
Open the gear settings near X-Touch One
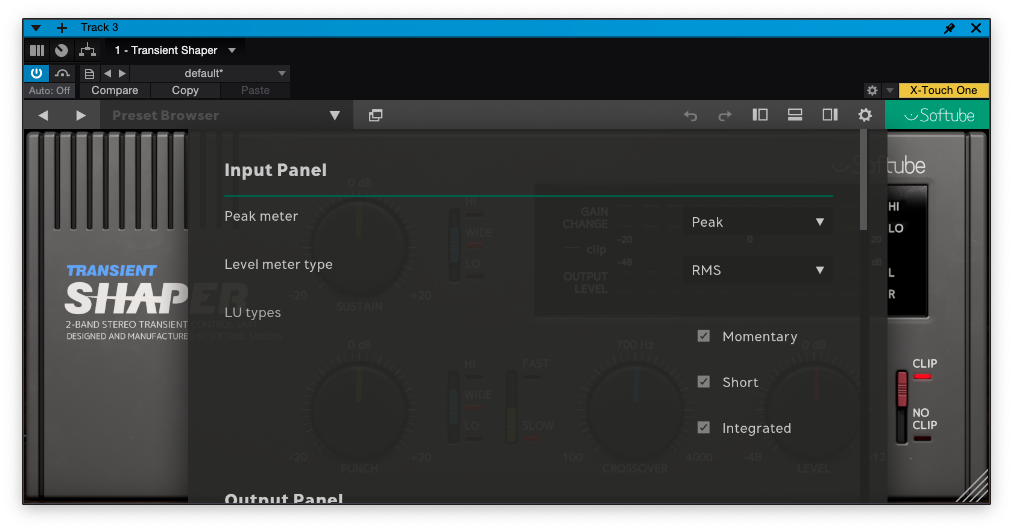coord(872,90)
